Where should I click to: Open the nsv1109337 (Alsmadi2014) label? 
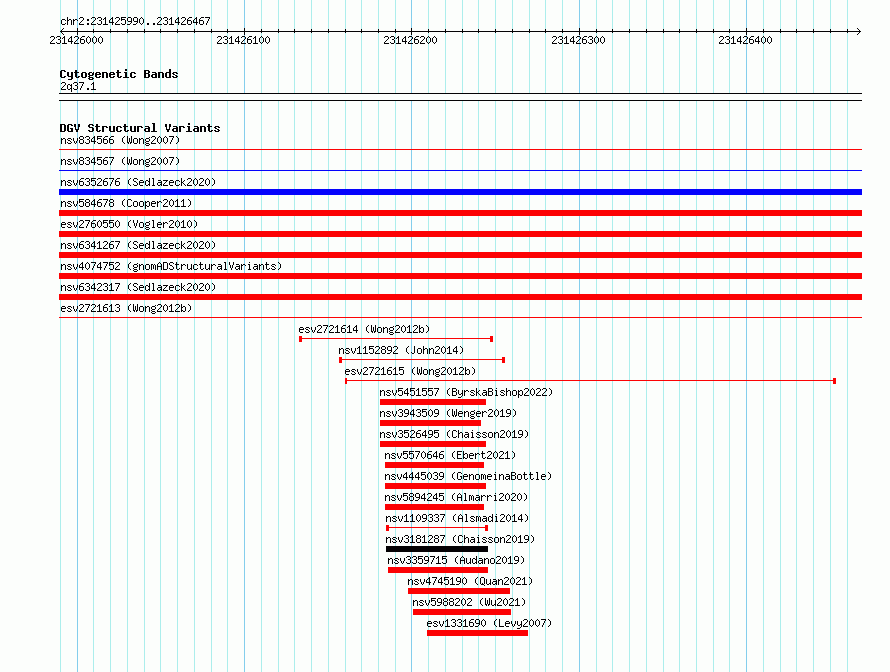click(457, 518)
